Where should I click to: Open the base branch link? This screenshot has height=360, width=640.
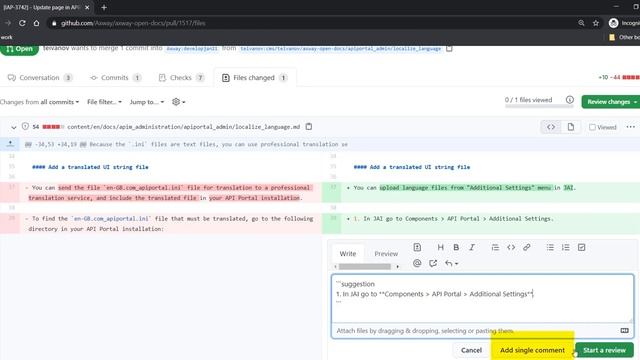click(192, 49)
